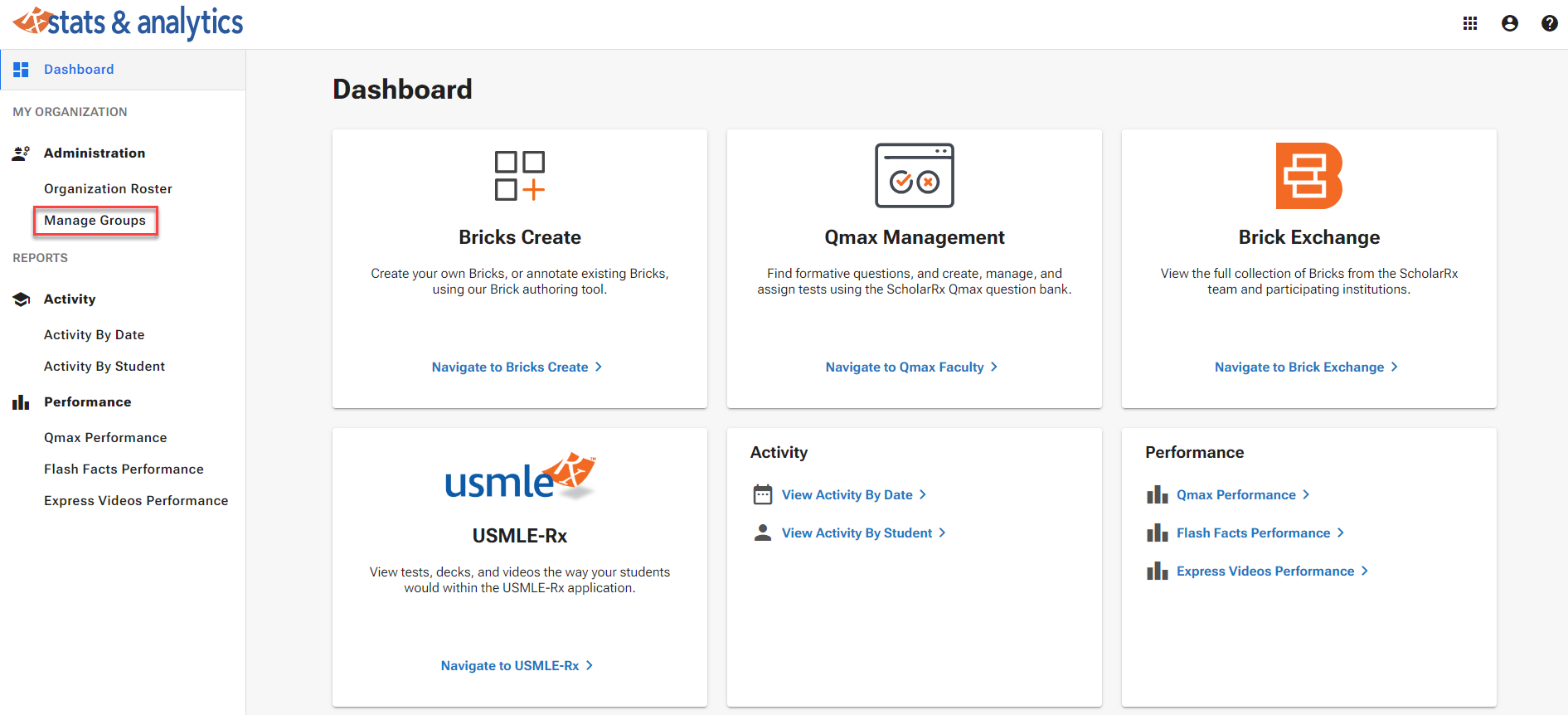Viewport: 1568px width, 715px height.
Task: Open Organization Roster under Administration
Action: [108, 189]
